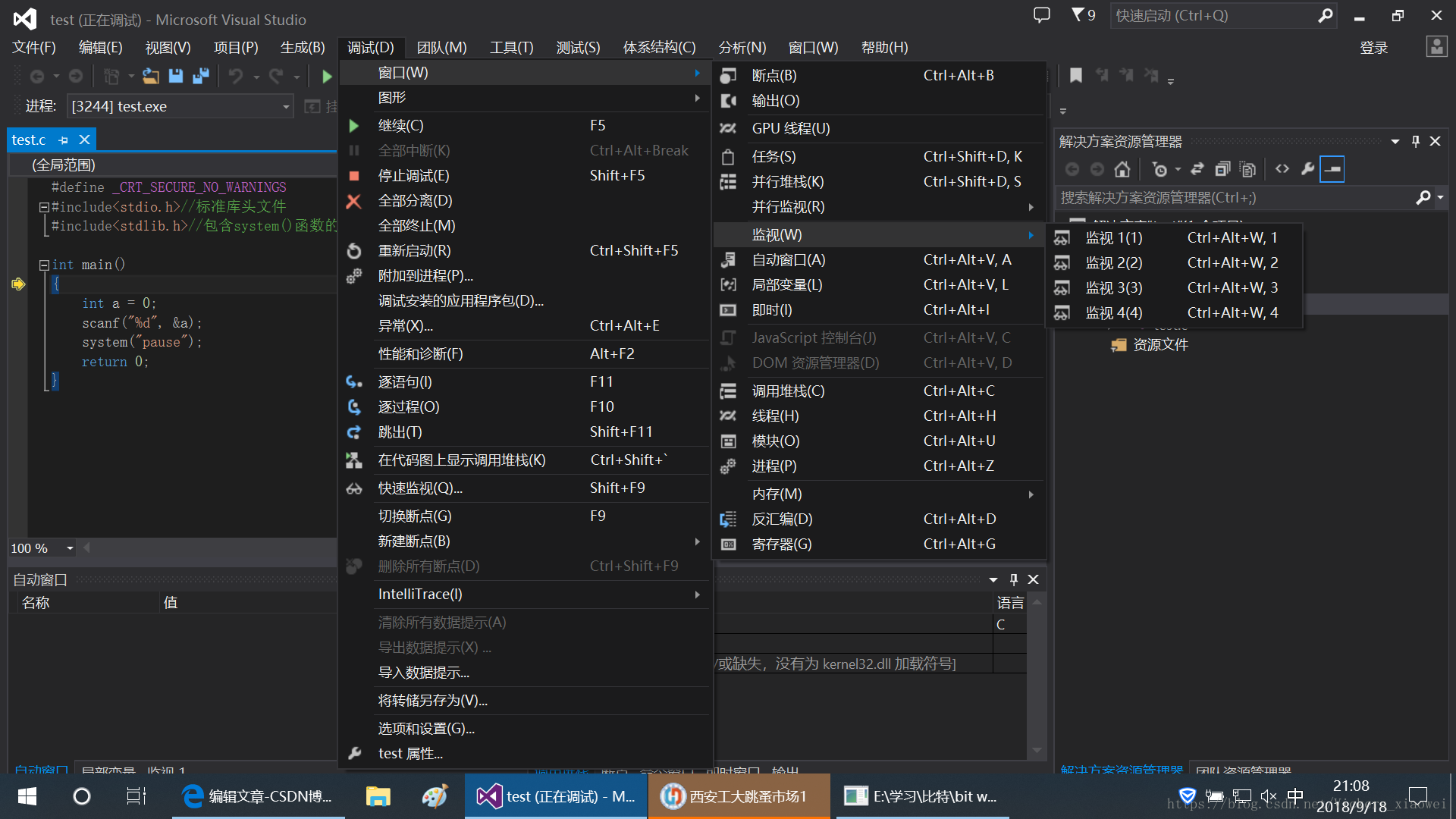The height and width of the screenshot is (819, 1456).
Task: Click the Continue debugging green arrow toolbar icon
Action: (327, 77)
